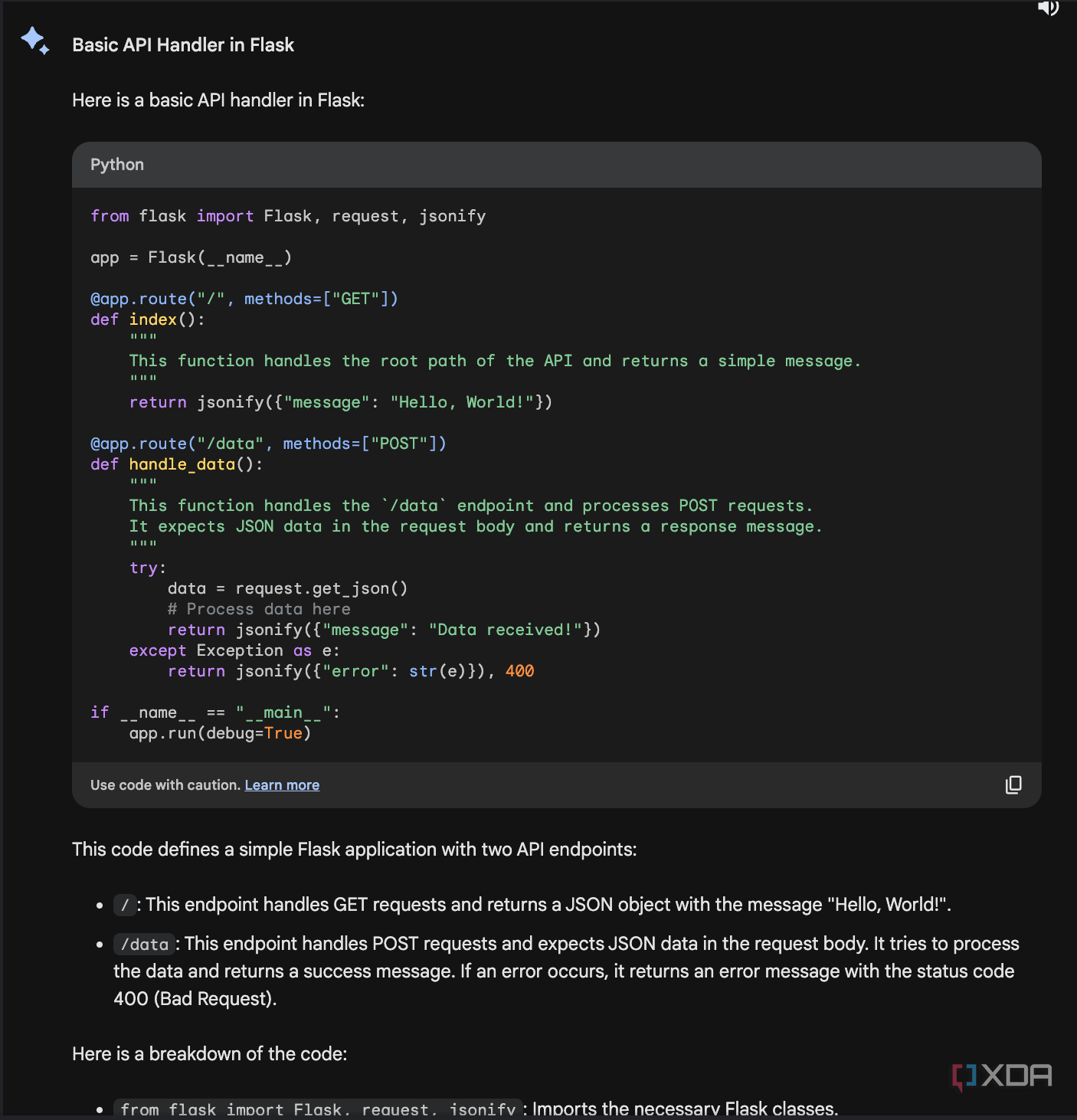Click the '/data' inline code chip in bullet list

(144, 944)
